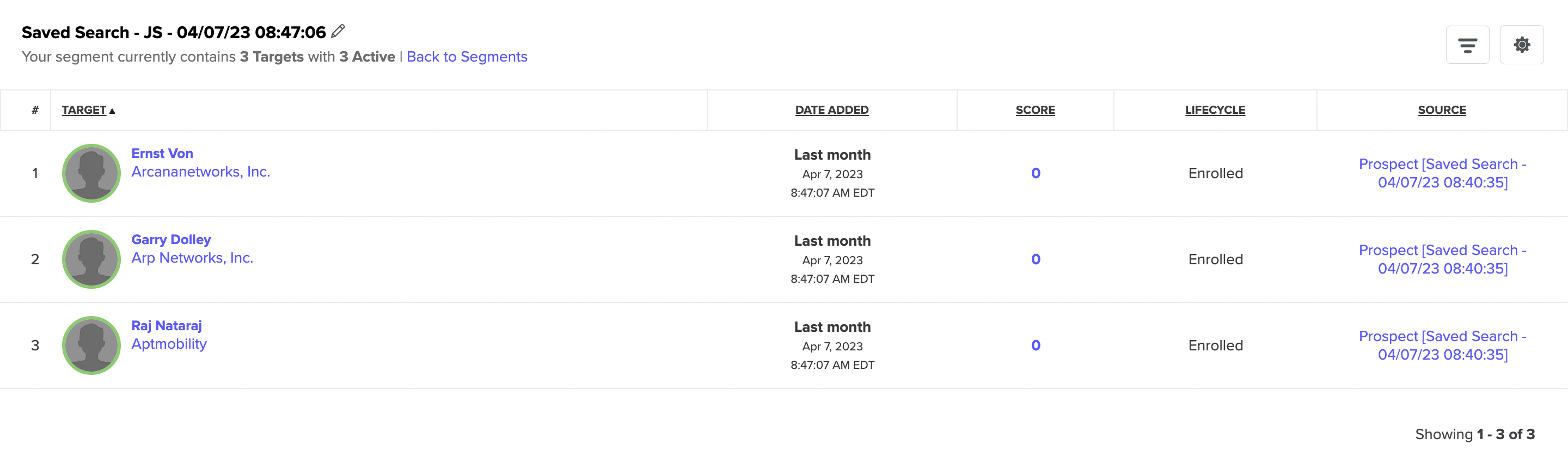Sort by the LIFECYCLE column header
The image size is (1568, 461).
click(1215, 110)
